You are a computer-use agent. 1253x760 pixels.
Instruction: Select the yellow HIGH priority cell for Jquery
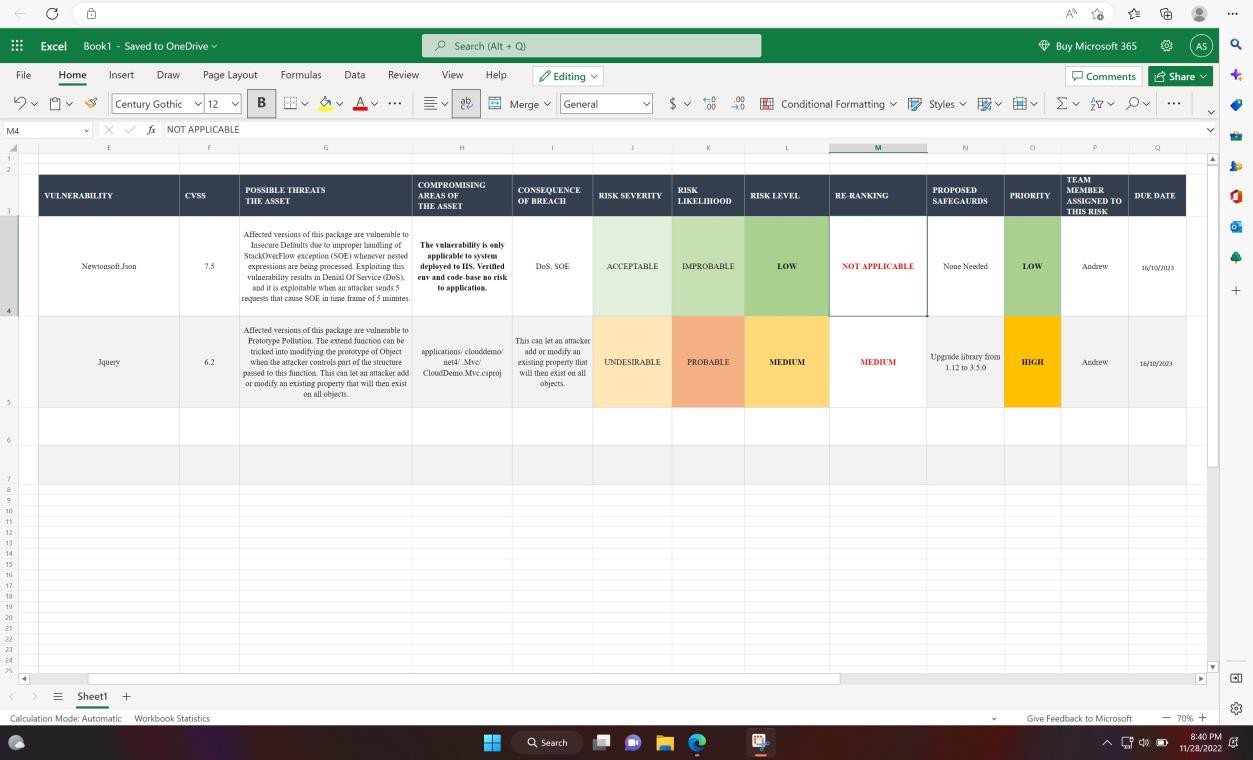(1032, 362)
